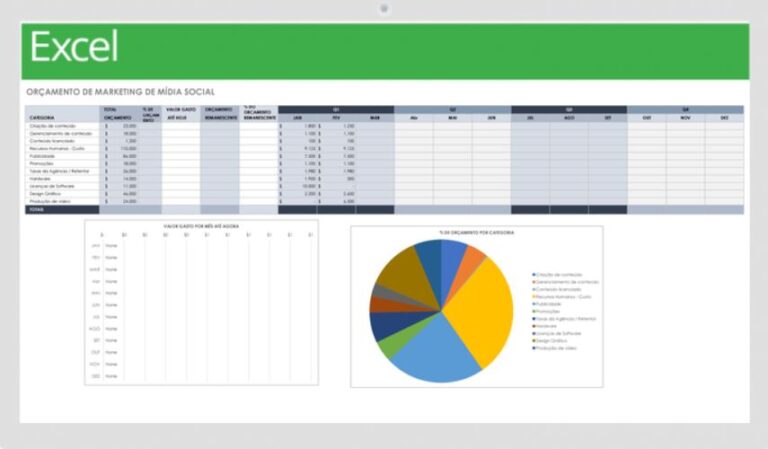This screenshot has height=449, width=768.
Task: Select the JAN axis label in bar chart
Action: point(96,246)
